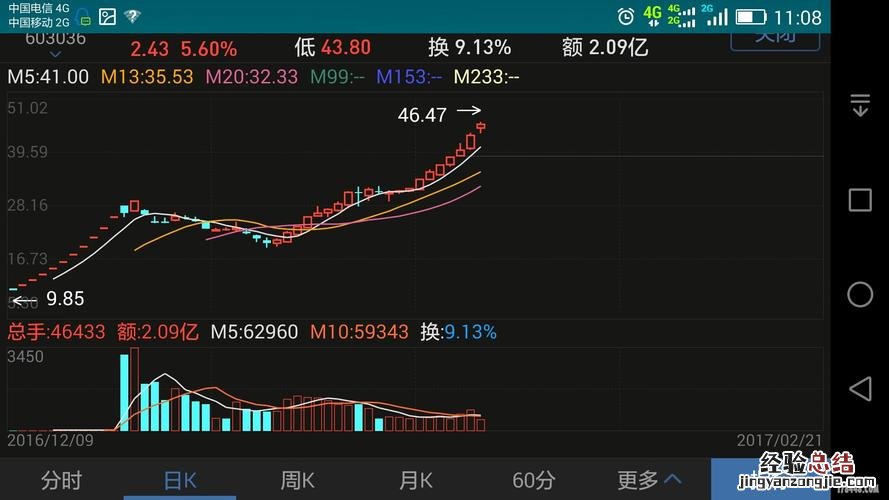Open the 60分 sixty-minute chart tab
The image size is (889, 500).
(534, 481)
